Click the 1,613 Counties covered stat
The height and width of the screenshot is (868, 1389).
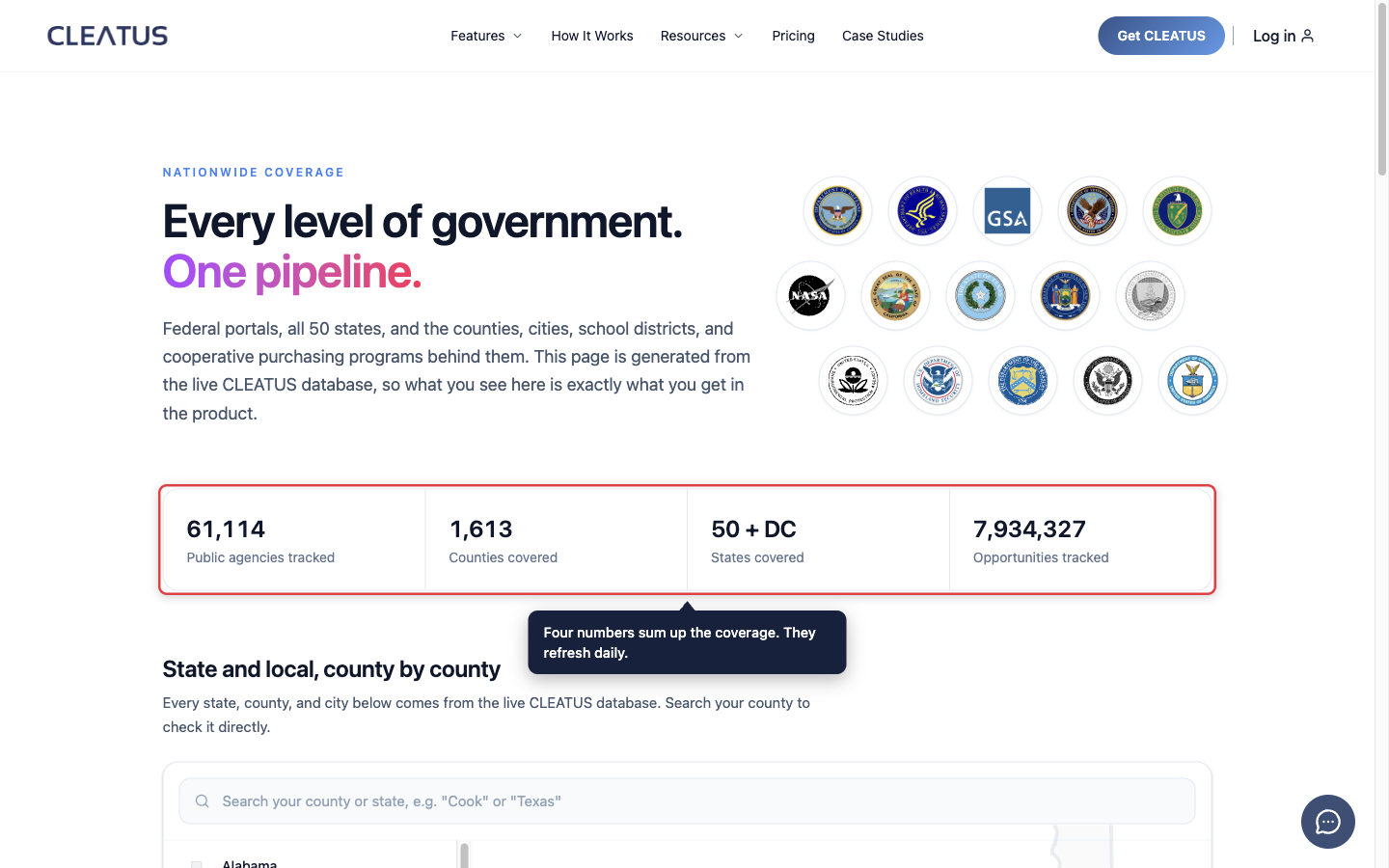pyautogui.click(x=557, y=540)
